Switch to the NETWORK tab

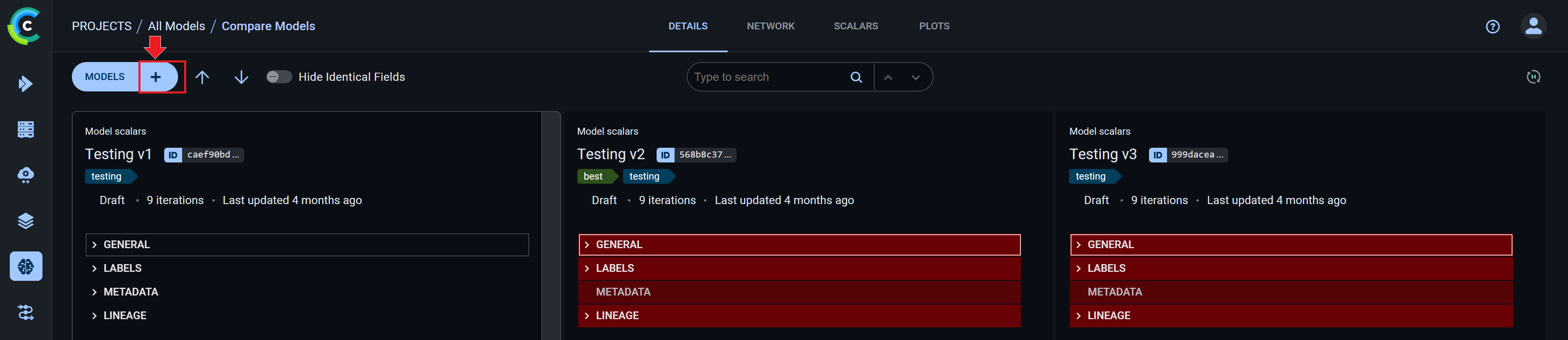[x=770, y=26]
